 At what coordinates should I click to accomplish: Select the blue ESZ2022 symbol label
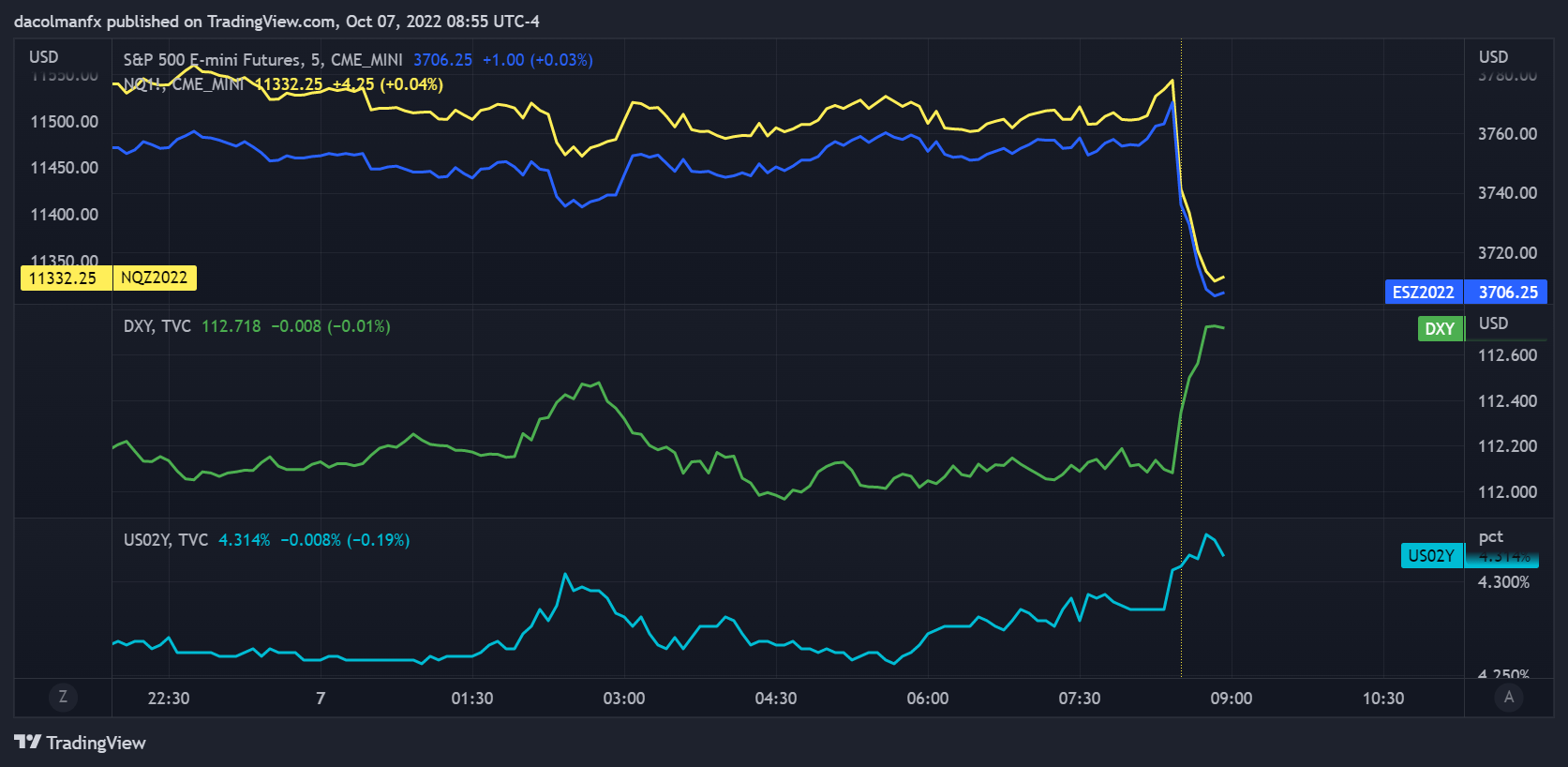tap(1423, 292)
